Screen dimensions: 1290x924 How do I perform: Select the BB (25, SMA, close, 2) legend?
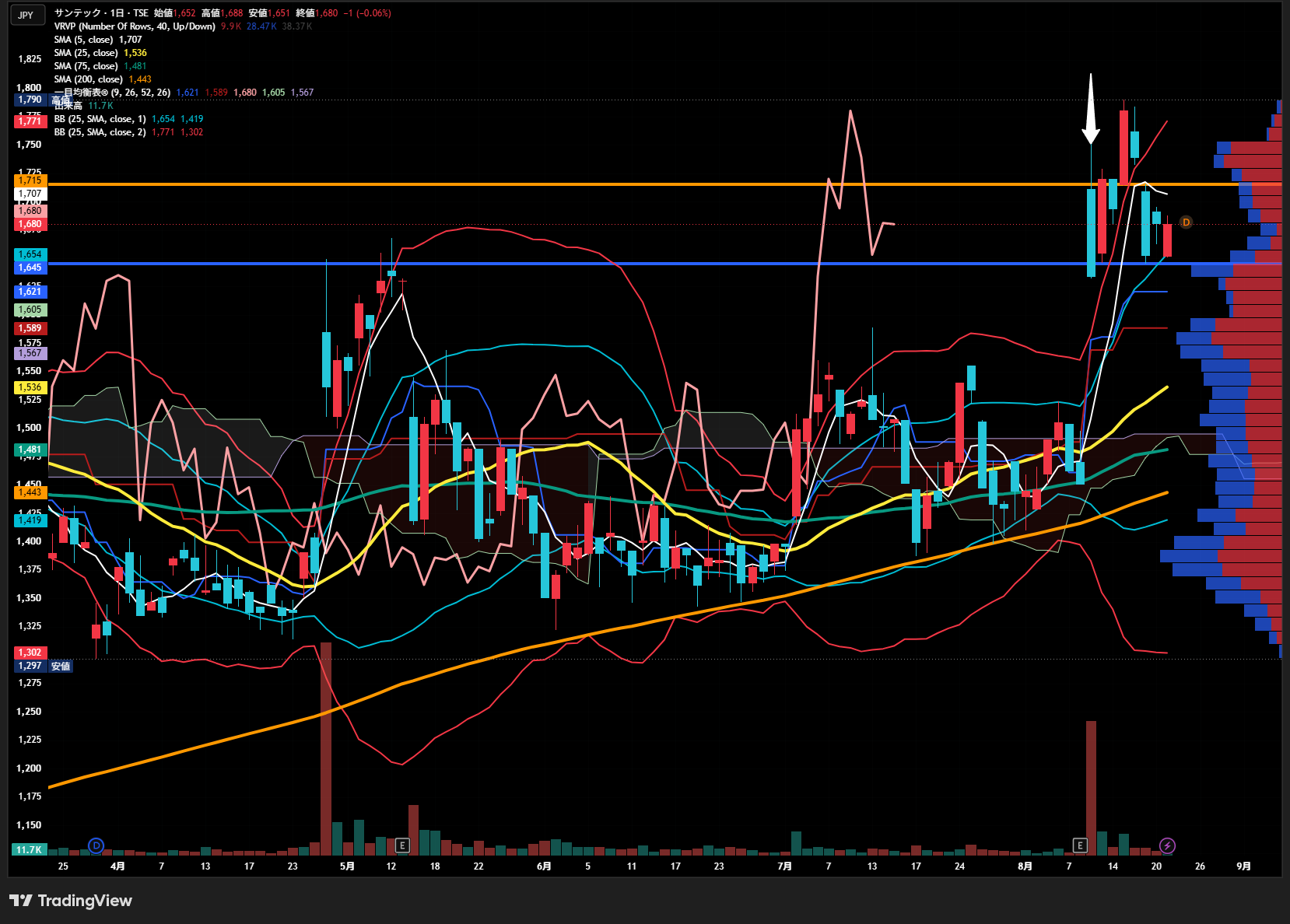click(100, 132)
